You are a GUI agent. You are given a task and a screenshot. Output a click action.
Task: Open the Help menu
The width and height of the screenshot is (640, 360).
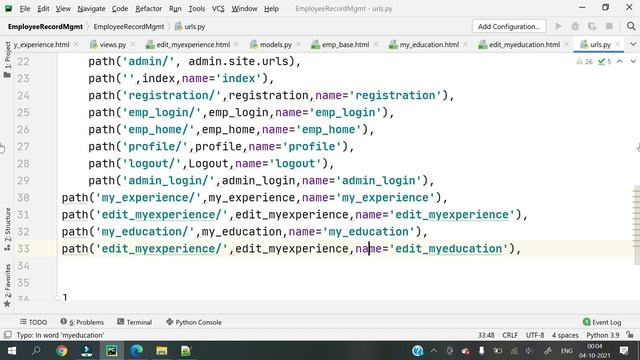pos(271,9)
